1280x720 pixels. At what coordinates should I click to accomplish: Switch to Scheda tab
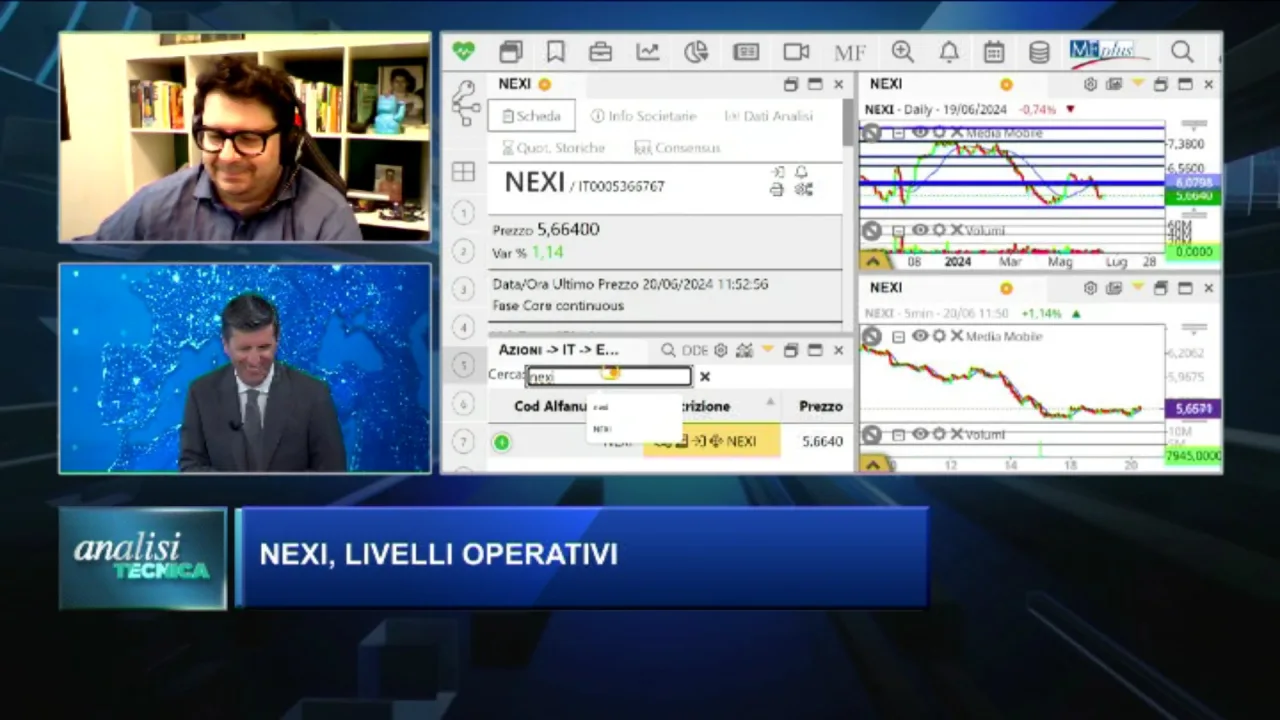(x=532, y=116)
